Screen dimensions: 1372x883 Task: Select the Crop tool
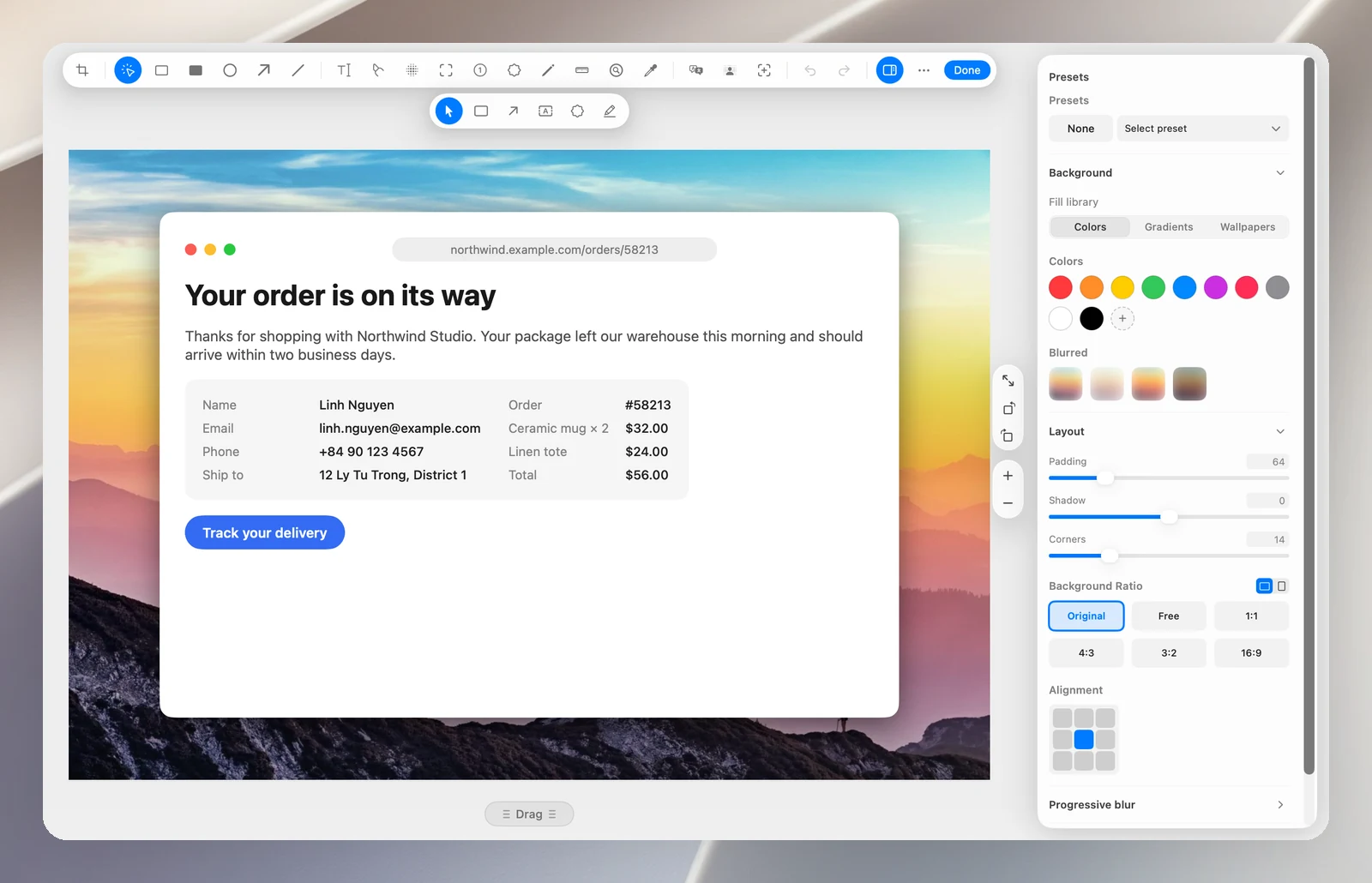(82, 70)
